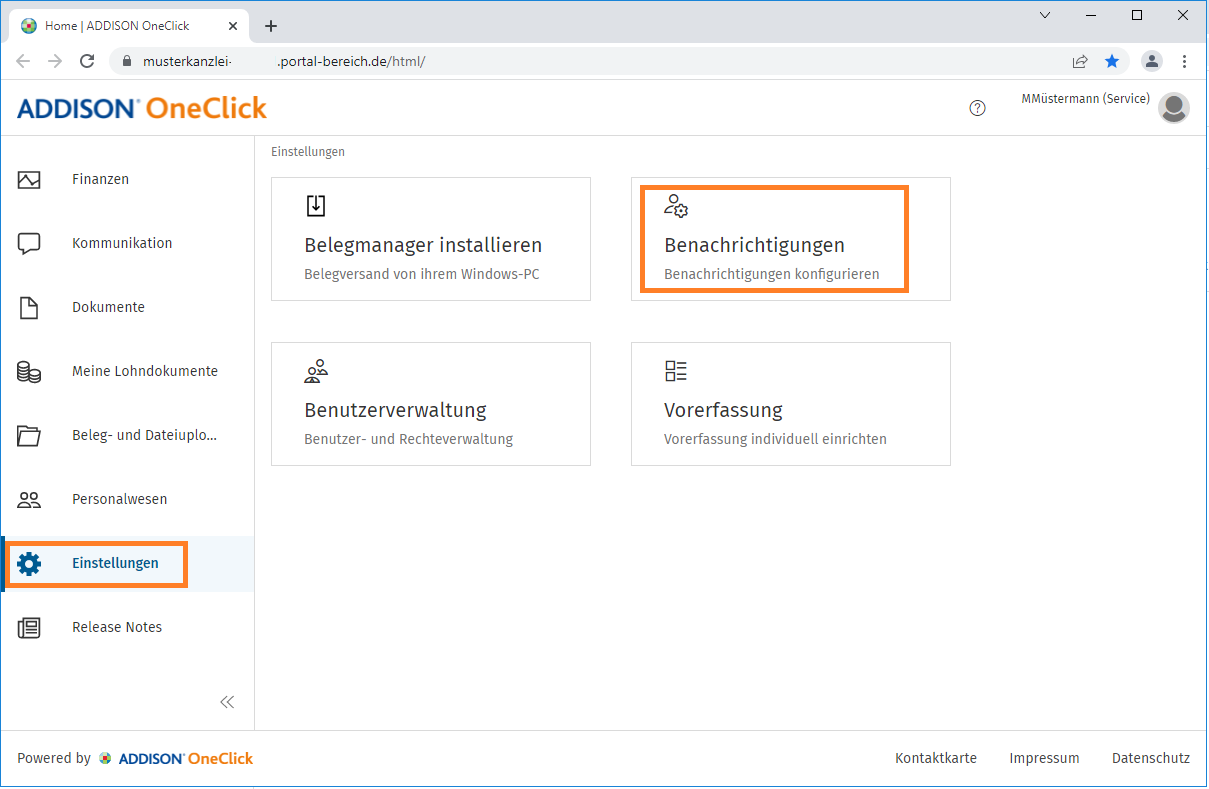Screen dimensions: 1209x789
Task: Click the 'Vorerfassung individuell einrichten' description text
Action: (x=775, y=439)
